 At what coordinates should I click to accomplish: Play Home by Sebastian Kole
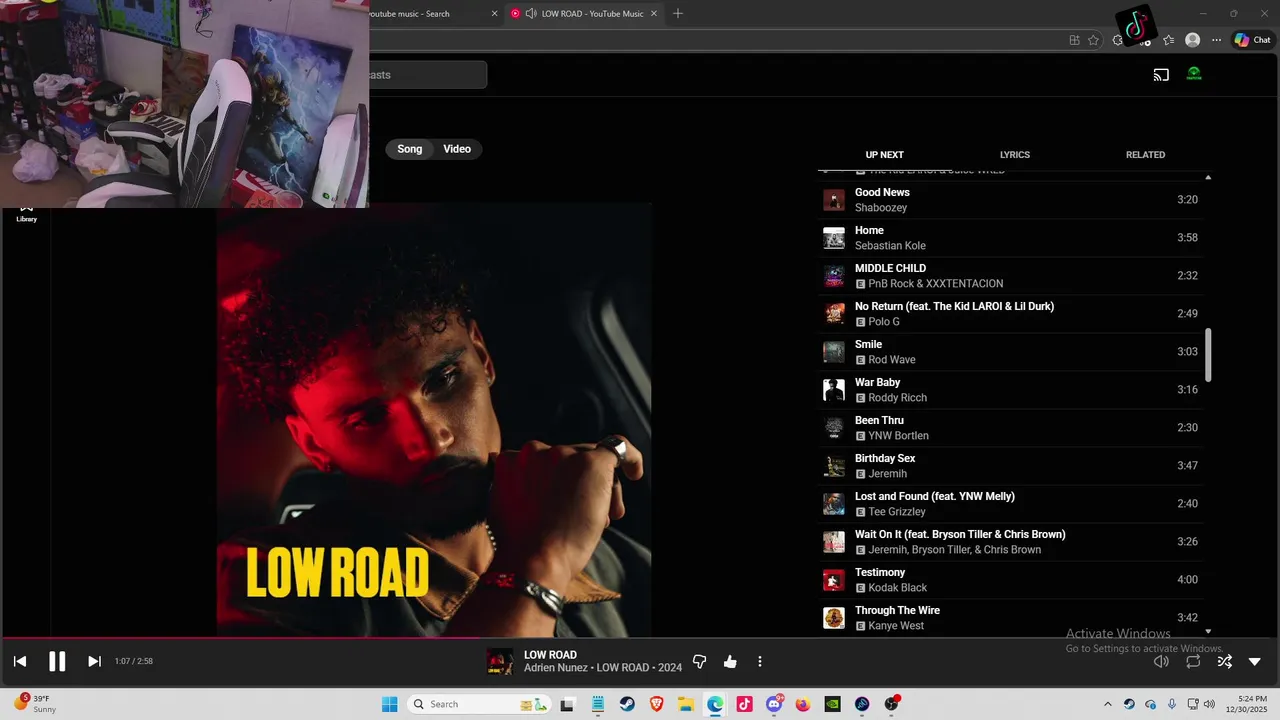point(1011,238)
